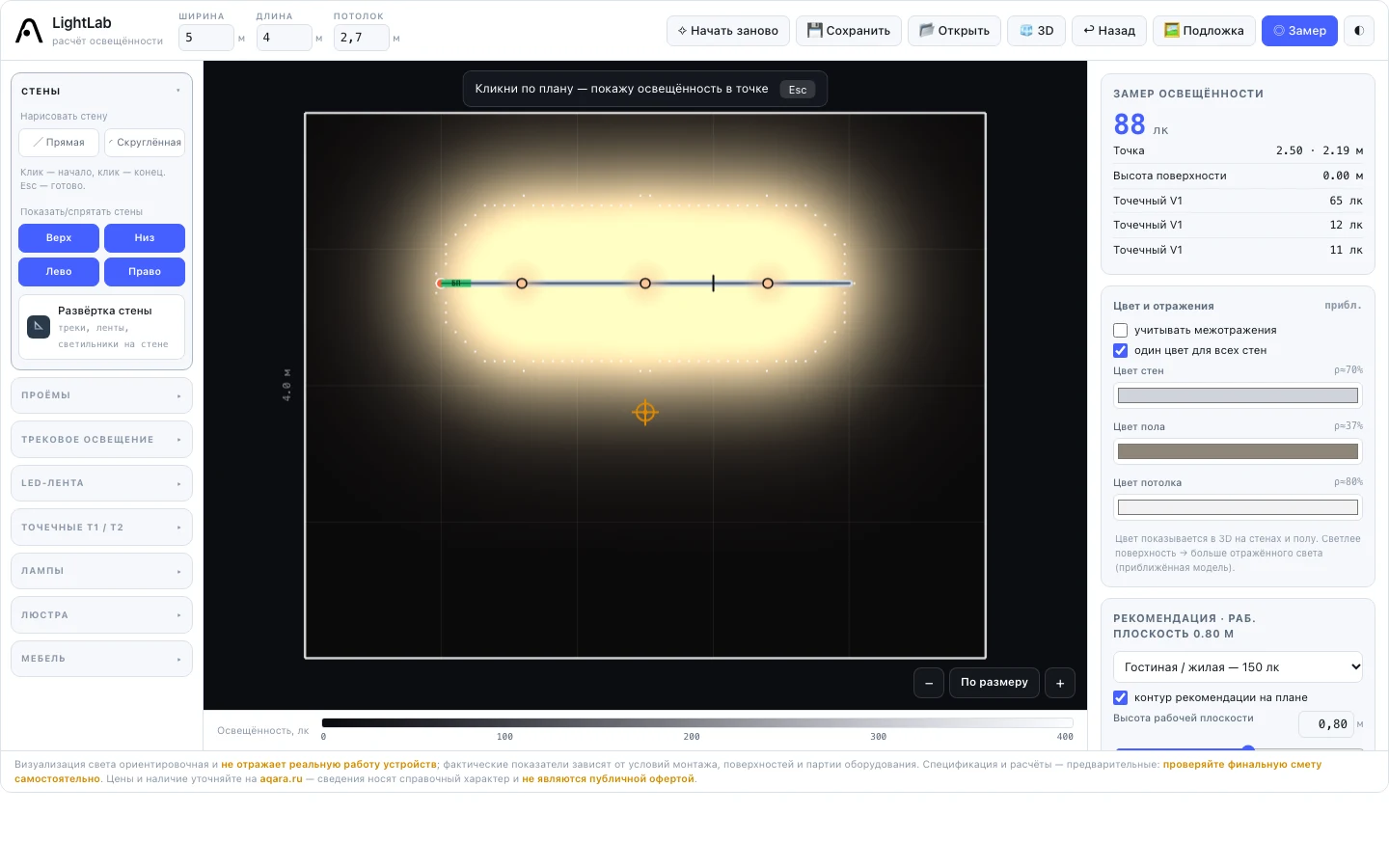Click Начать заново to reset the project
The width and height of the screenshot is (1389, 868).
point(728,31)
